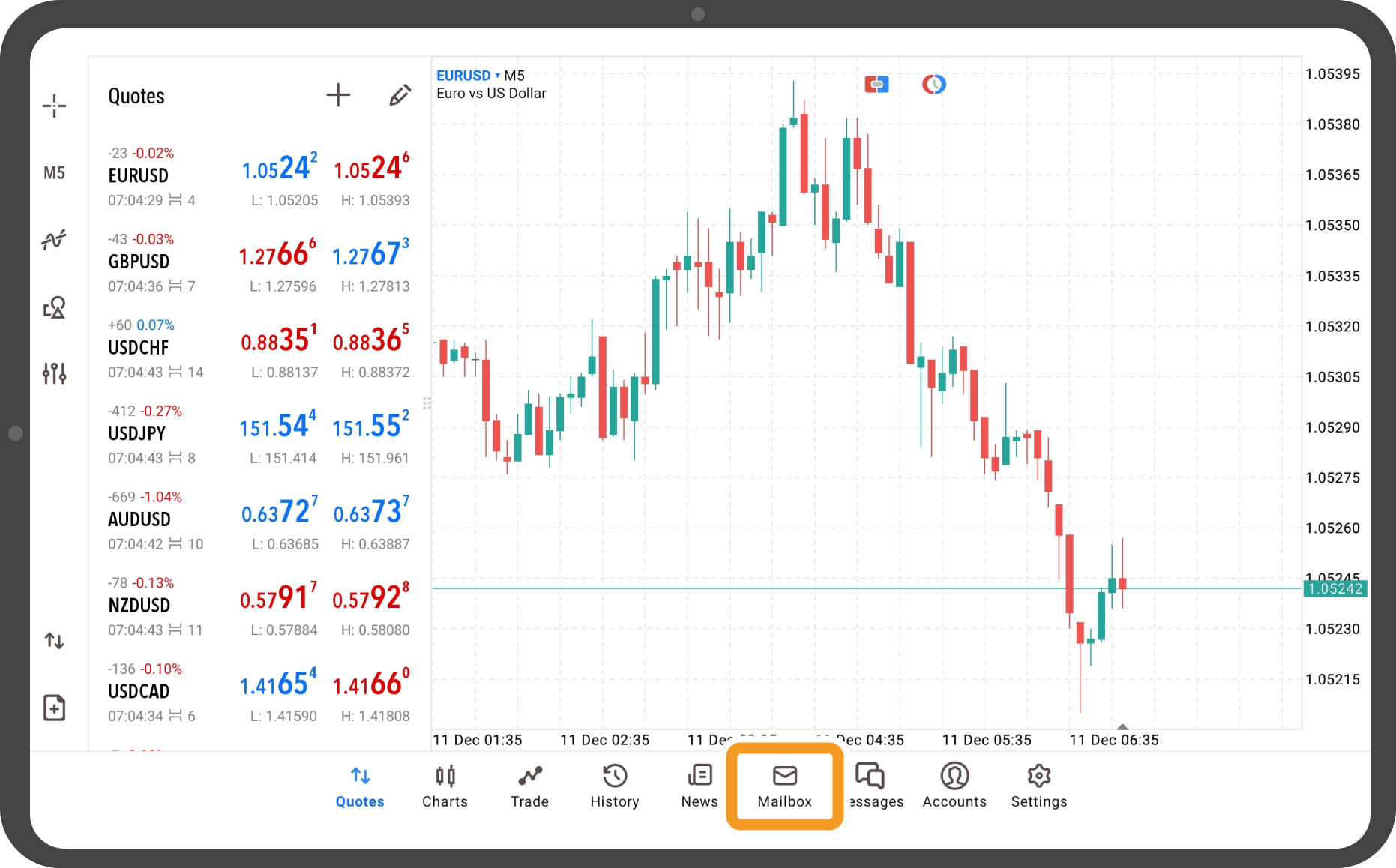Open the Mailbox tab
Viewport: 1396px width, 868px height.
point(784,786)
